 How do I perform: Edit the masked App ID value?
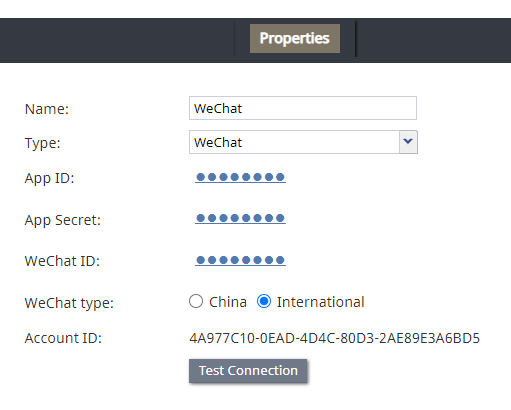pos(240,177)
